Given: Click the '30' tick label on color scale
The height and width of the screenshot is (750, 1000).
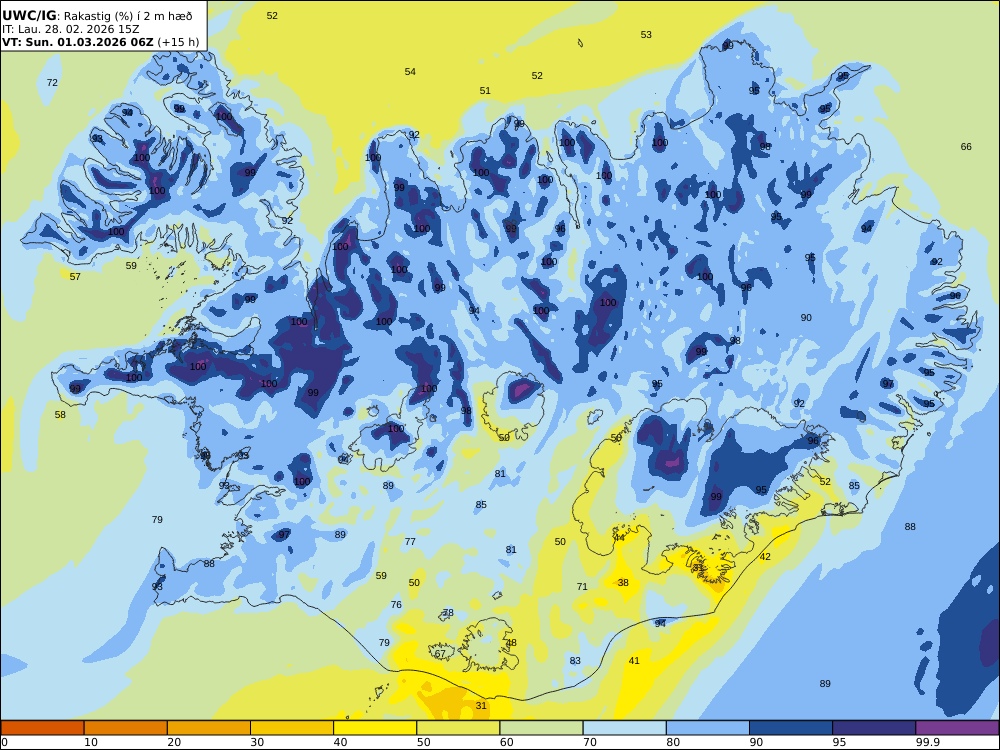Looking at the screenshot, I should point(257,742).
